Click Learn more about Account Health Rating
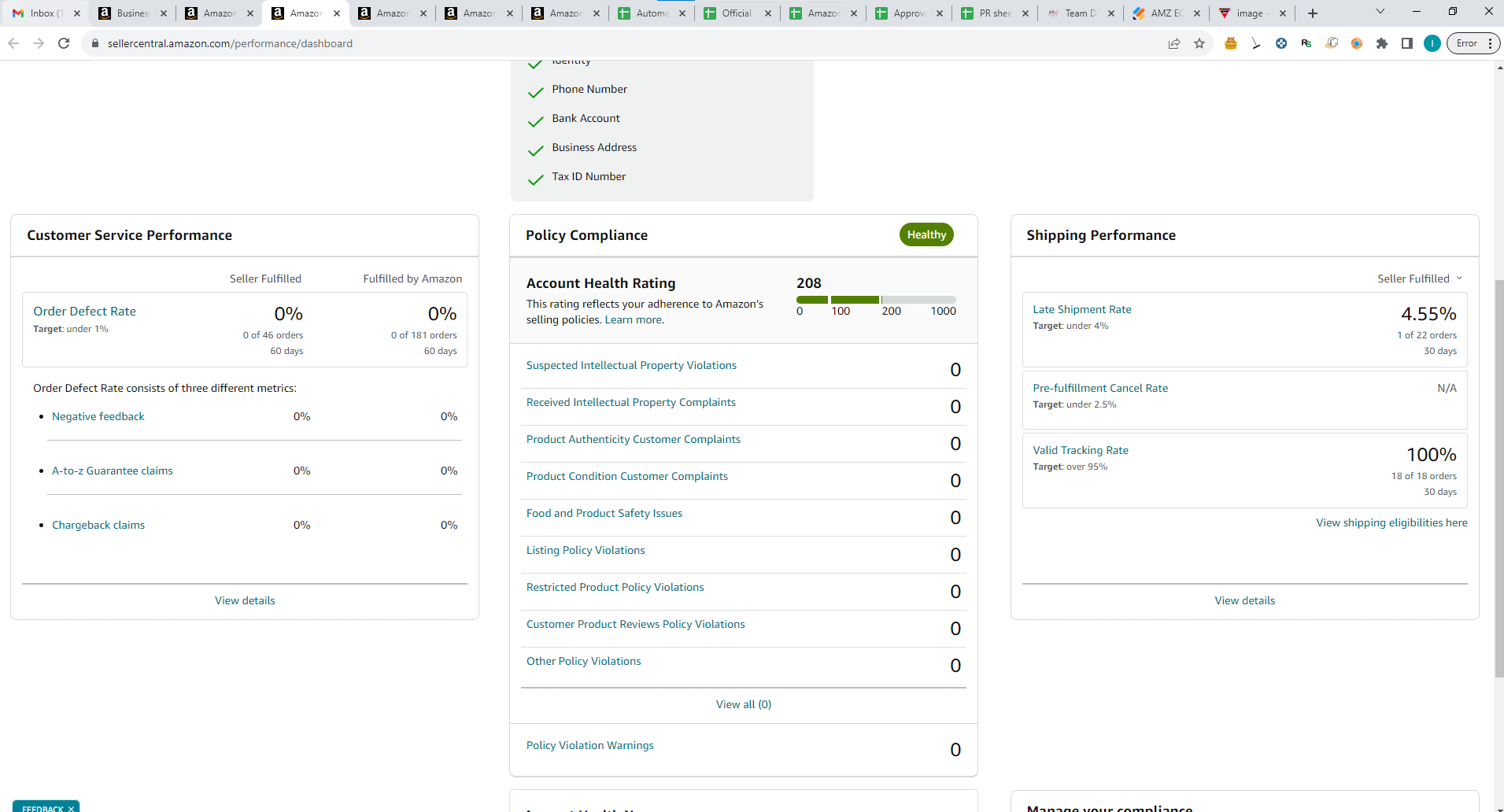 click(x=634, y=319)
